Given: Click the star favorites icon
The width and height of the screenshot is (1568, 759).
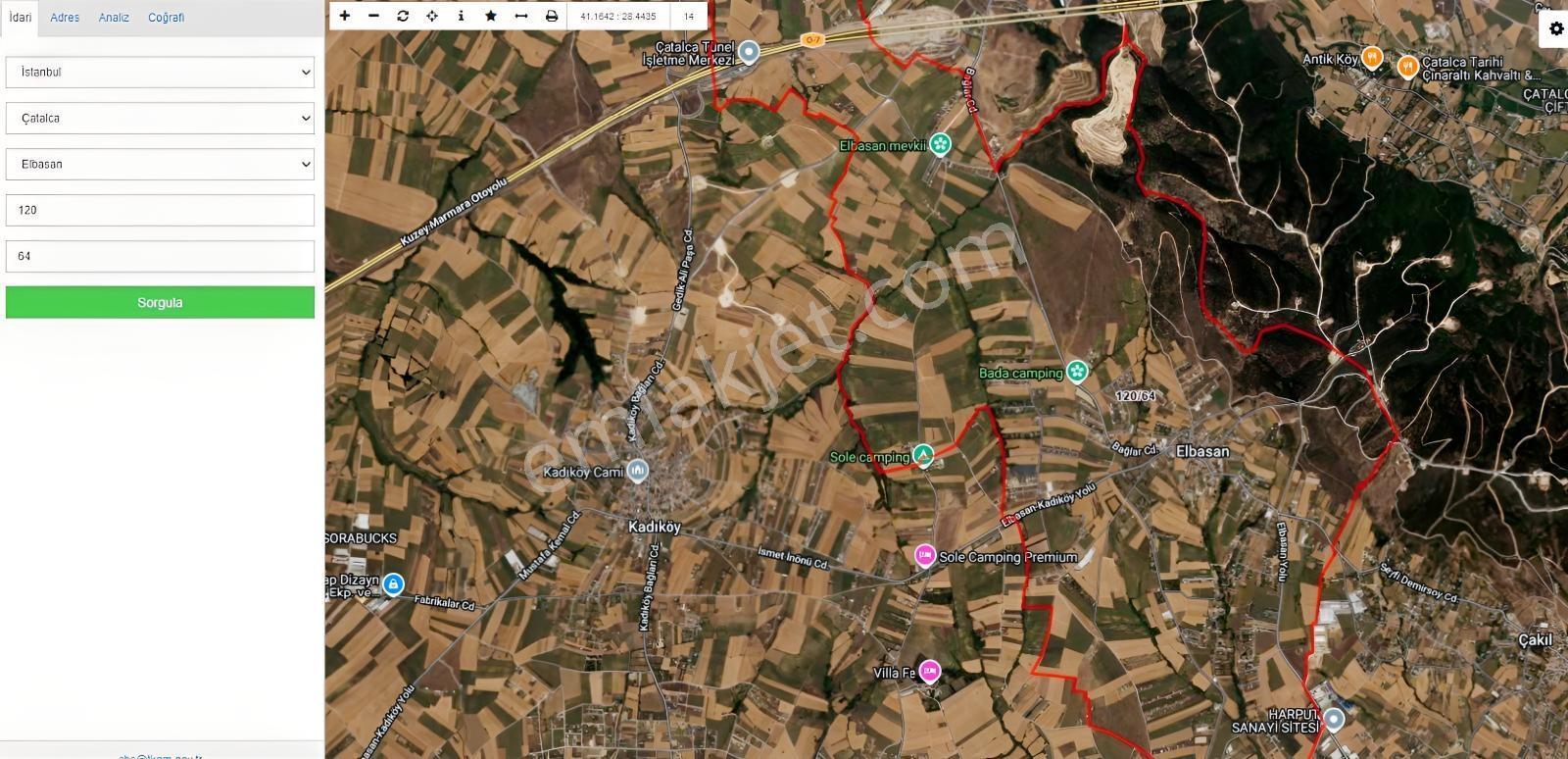Looking at the screenshot, I should pos(491,16).
